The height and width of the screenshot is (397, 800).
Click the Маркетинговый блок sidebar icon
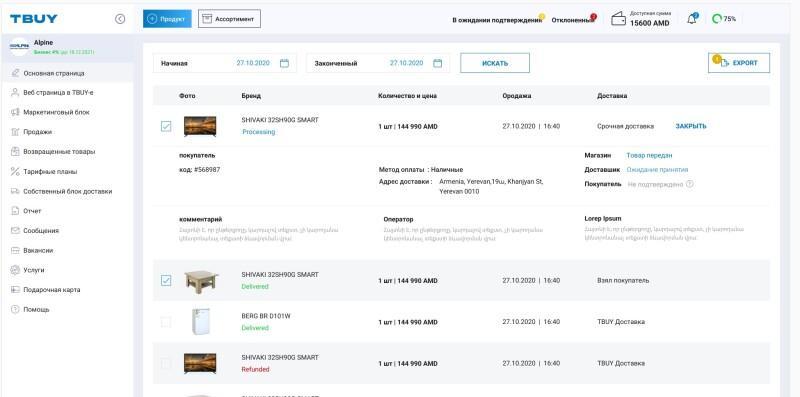pos(15,112)
